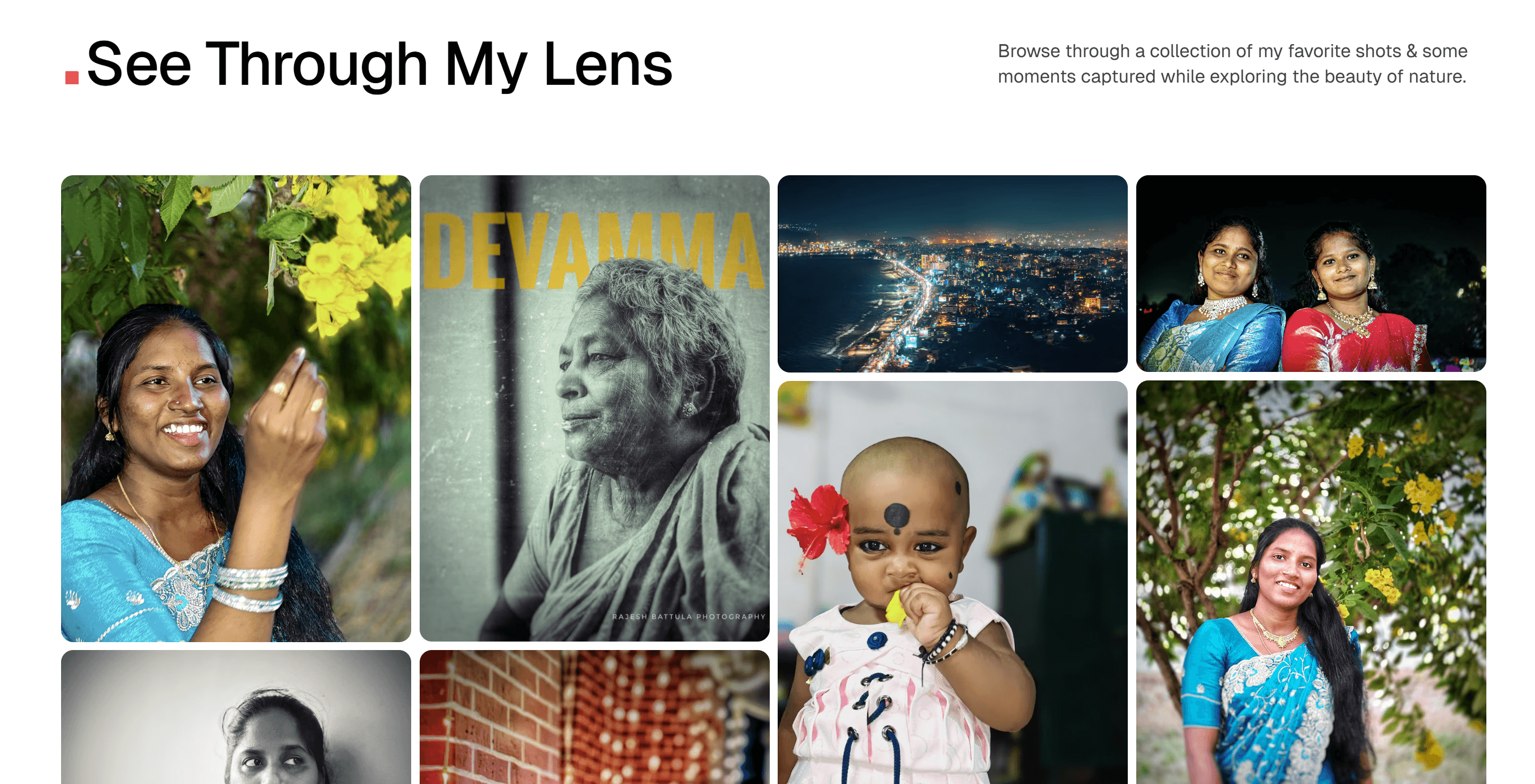Open the black-and-white woman portrait thumbnail
This screenshot has width=1535, height=784.
click(236, 717)
